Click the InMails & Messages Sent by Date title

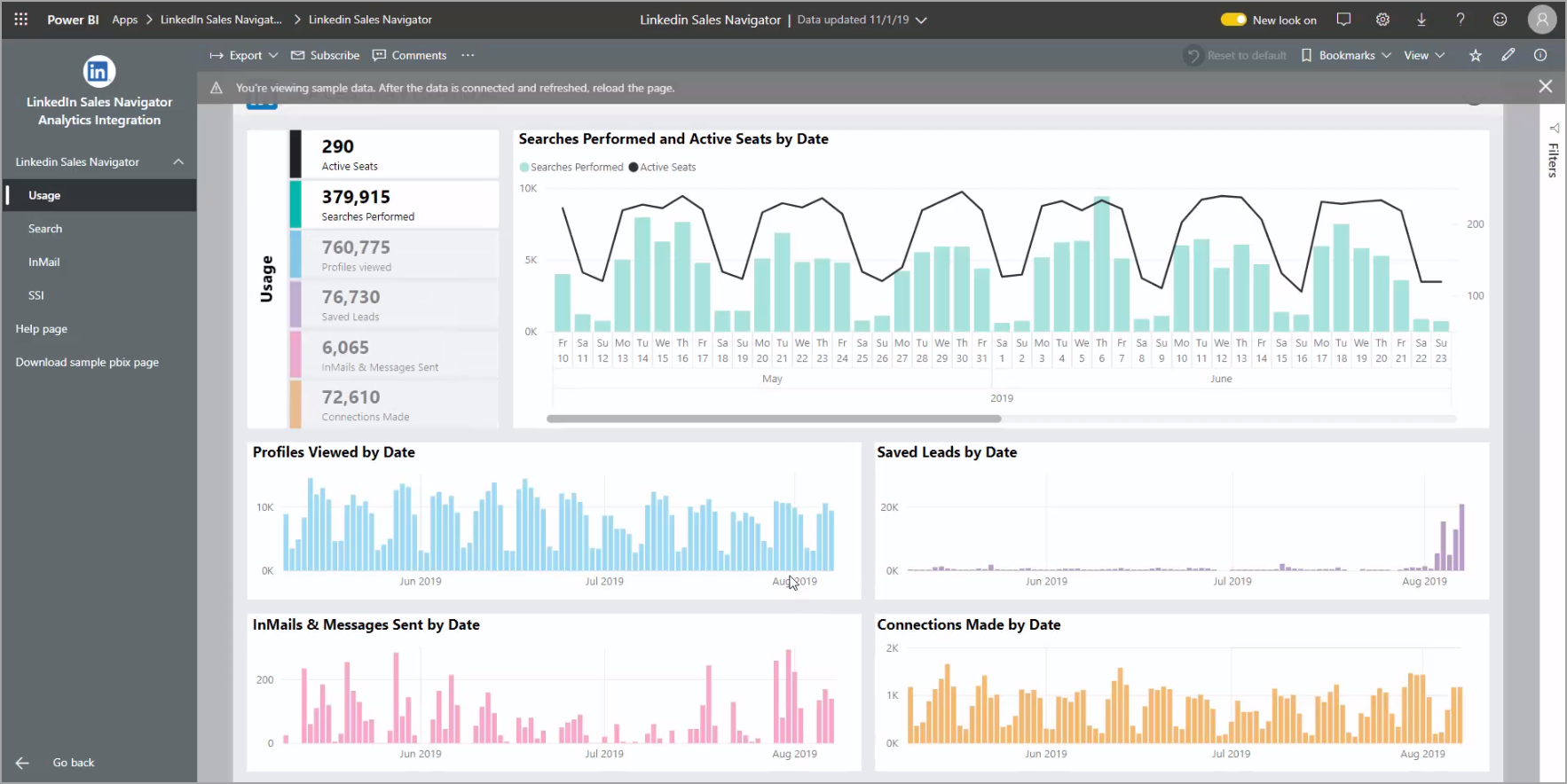point(366,625)
